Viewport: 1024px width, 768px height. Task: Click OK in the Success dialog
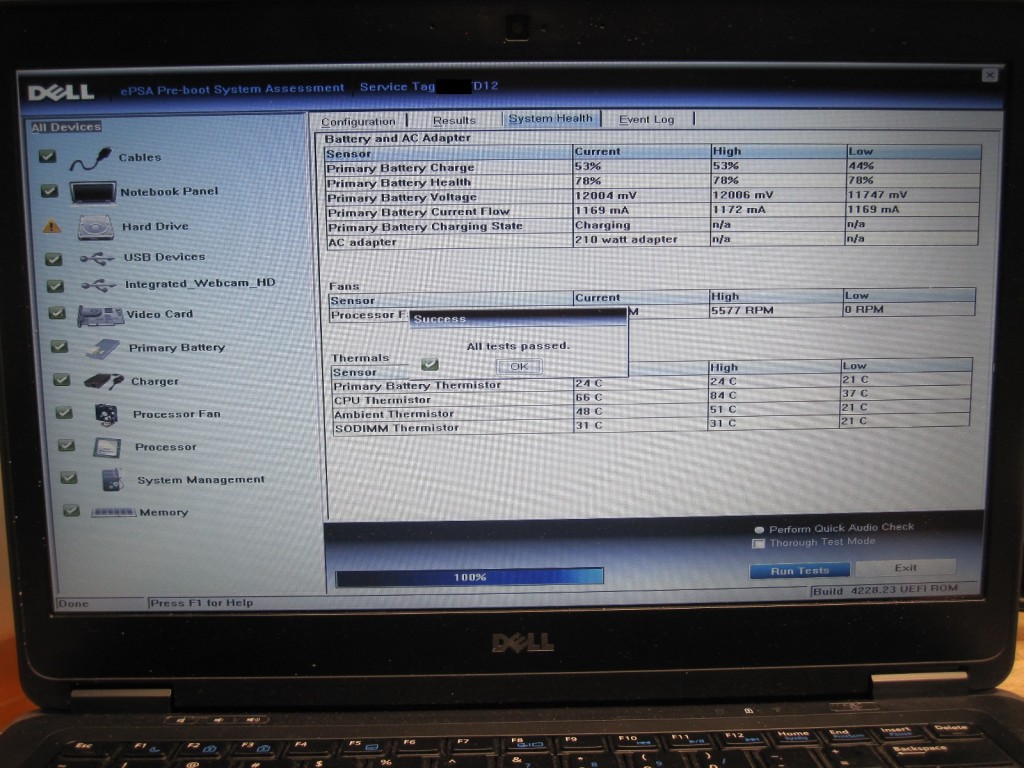tap(519, 366)
